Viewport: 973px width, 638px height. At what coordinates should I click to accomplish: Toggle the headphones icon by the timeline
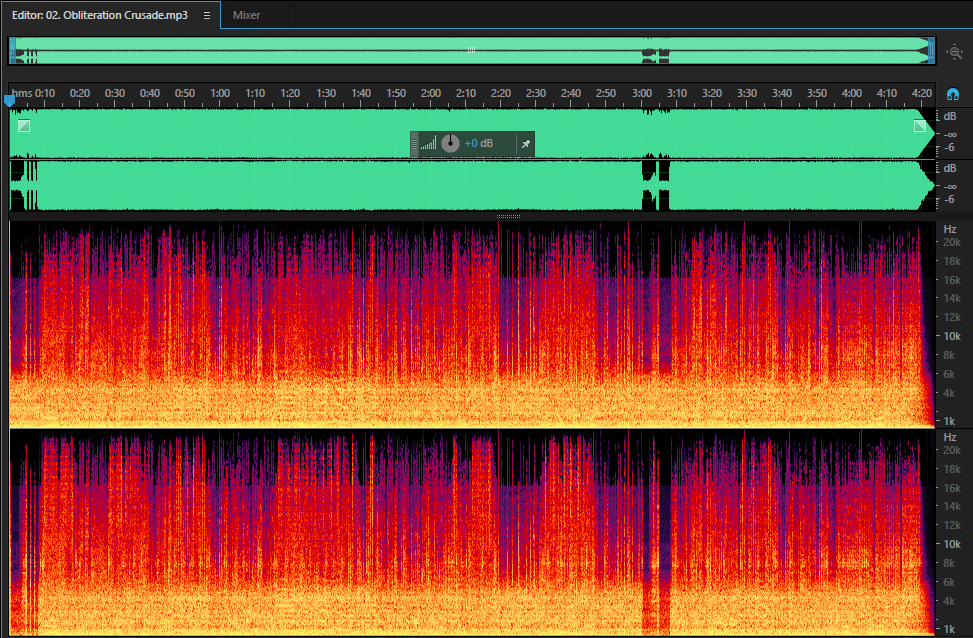(953, 94)
